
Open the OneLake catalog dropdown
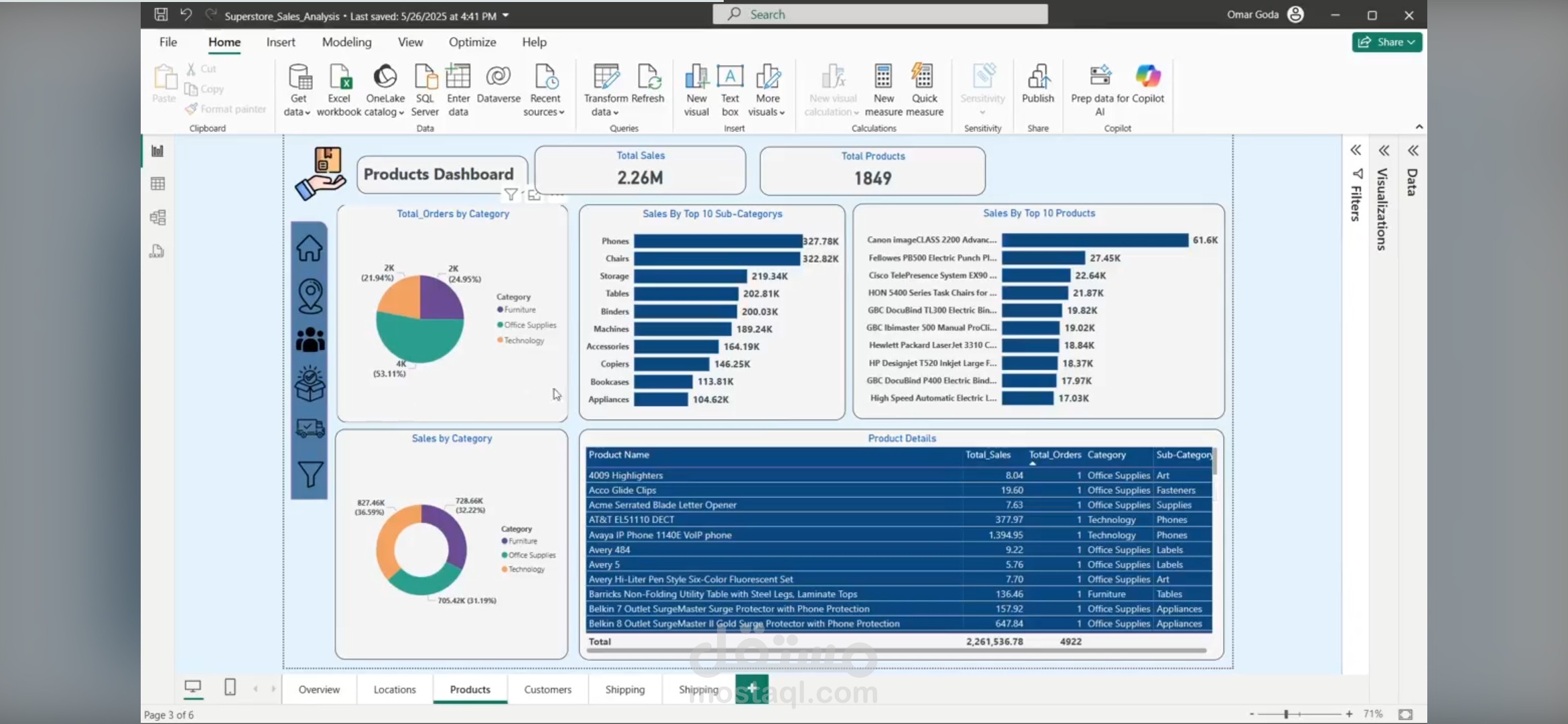coord(385,90)
